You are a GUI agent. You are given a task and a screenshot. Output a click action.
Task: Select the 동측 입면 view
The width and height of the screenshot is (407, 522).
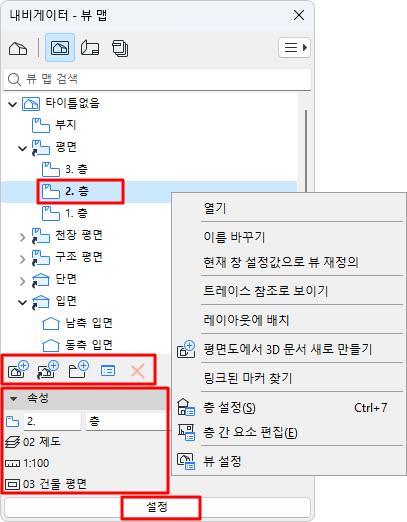77,345
